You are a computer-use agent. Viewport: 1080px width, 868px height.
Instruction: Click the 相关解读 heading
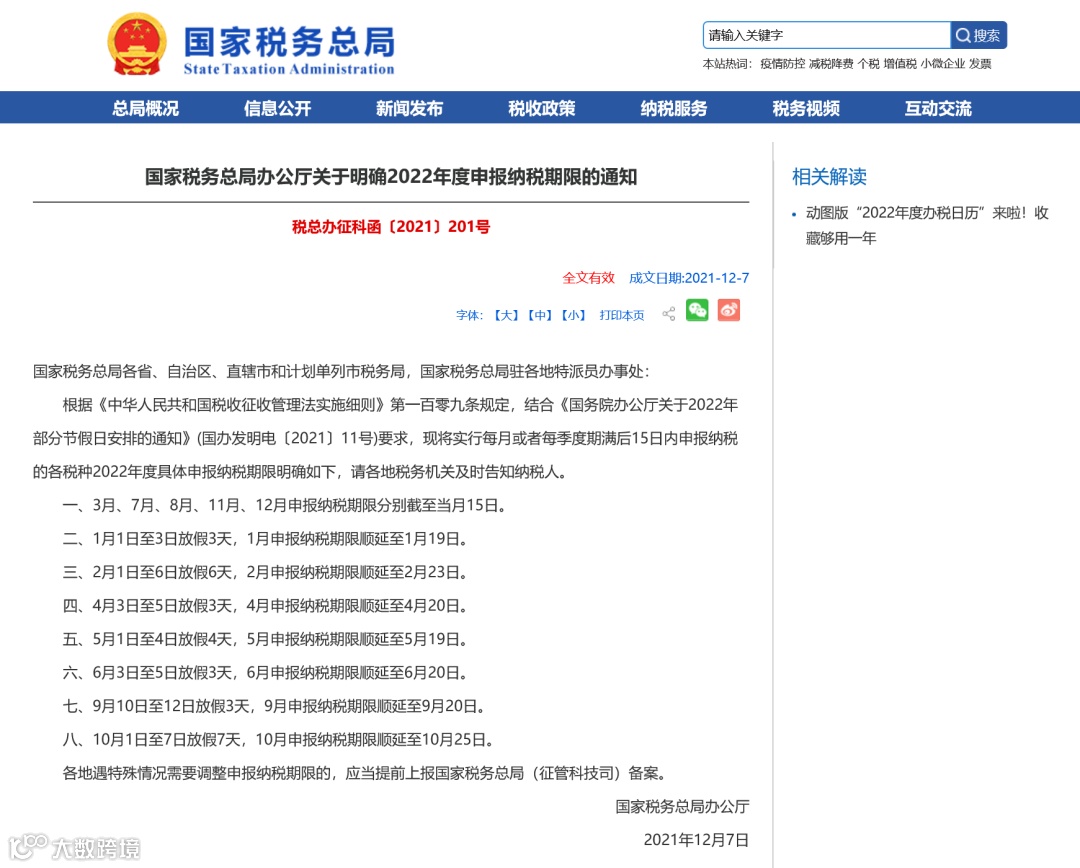[x=829, y=177]
